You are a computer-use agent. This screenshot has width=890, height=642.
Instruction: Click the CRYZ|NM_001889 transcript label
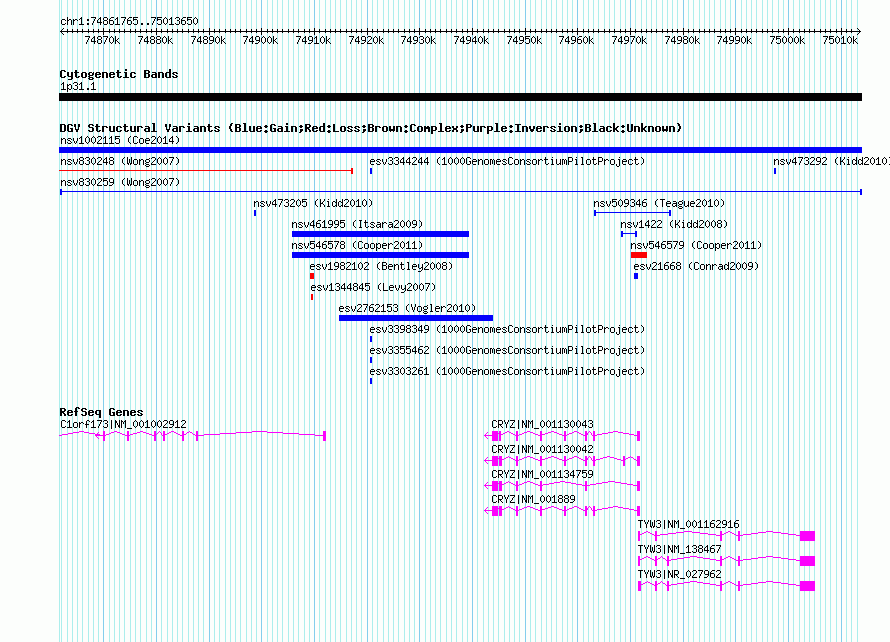(533, 499)
